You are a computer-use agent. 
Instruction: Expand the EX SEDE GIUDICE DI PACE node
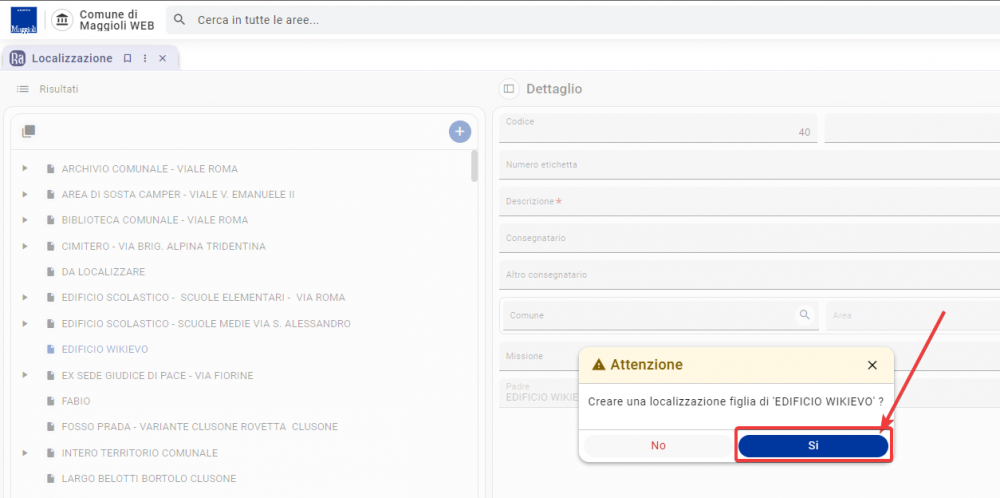[25, 375]
